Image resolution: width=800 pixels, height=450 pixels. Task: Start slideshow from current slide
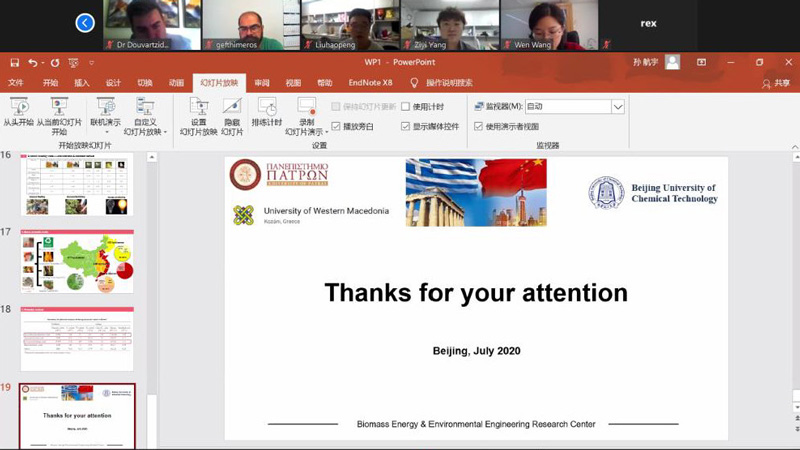point(59,108)
